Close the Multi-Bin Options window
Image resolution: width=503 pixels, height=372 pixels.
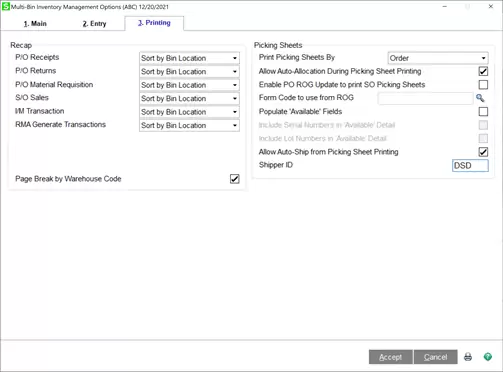coord(491,6)
